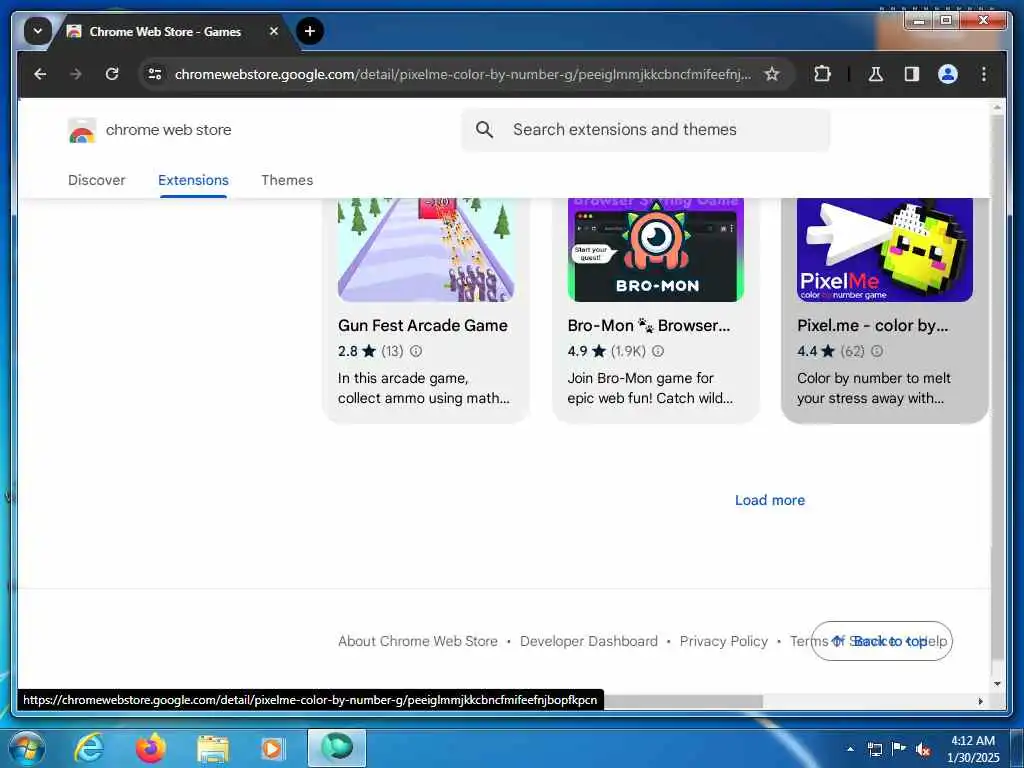Click the Load more link

[x=770, y=500]
